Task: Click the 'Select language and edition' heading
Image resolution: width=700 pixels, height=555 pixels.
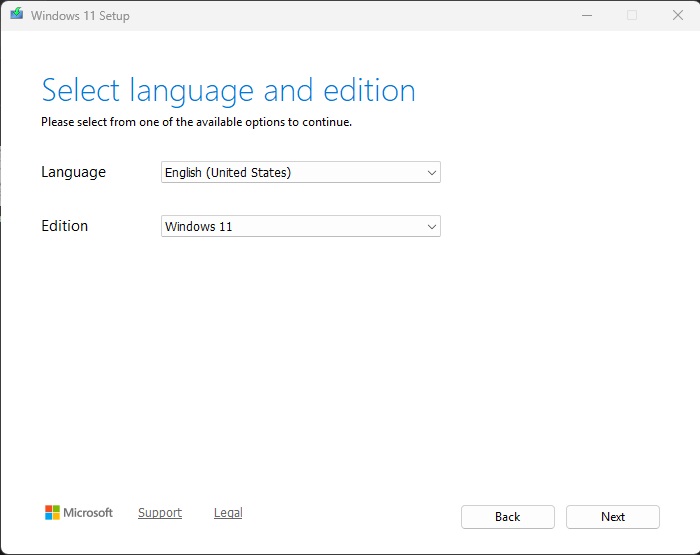Action: [x=228, y=92]
